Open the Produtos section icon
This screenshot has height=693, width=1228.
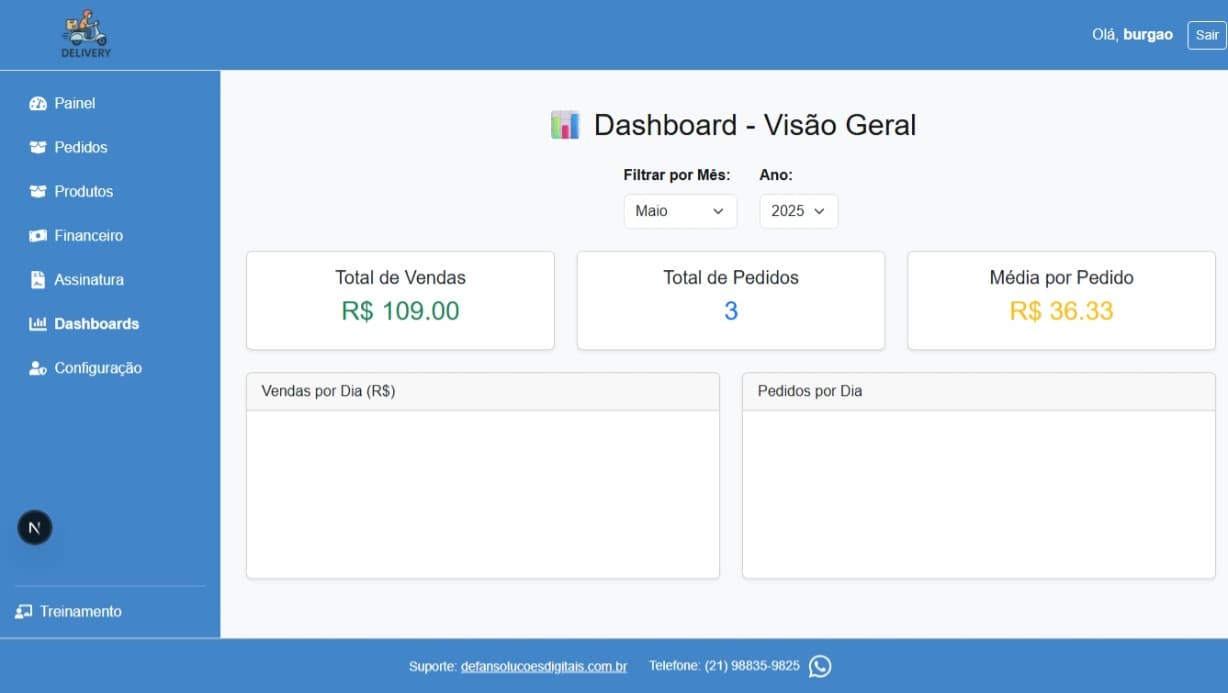coord(37,191)
